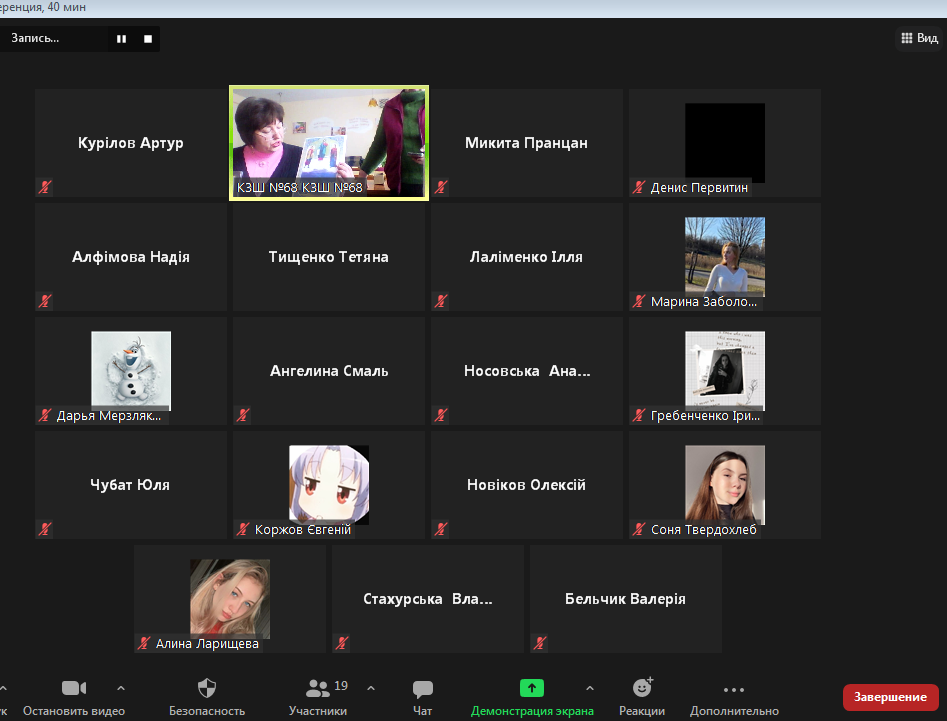Click Алина Ларищева profile photo
947x721 pixels.
(230, 598)
